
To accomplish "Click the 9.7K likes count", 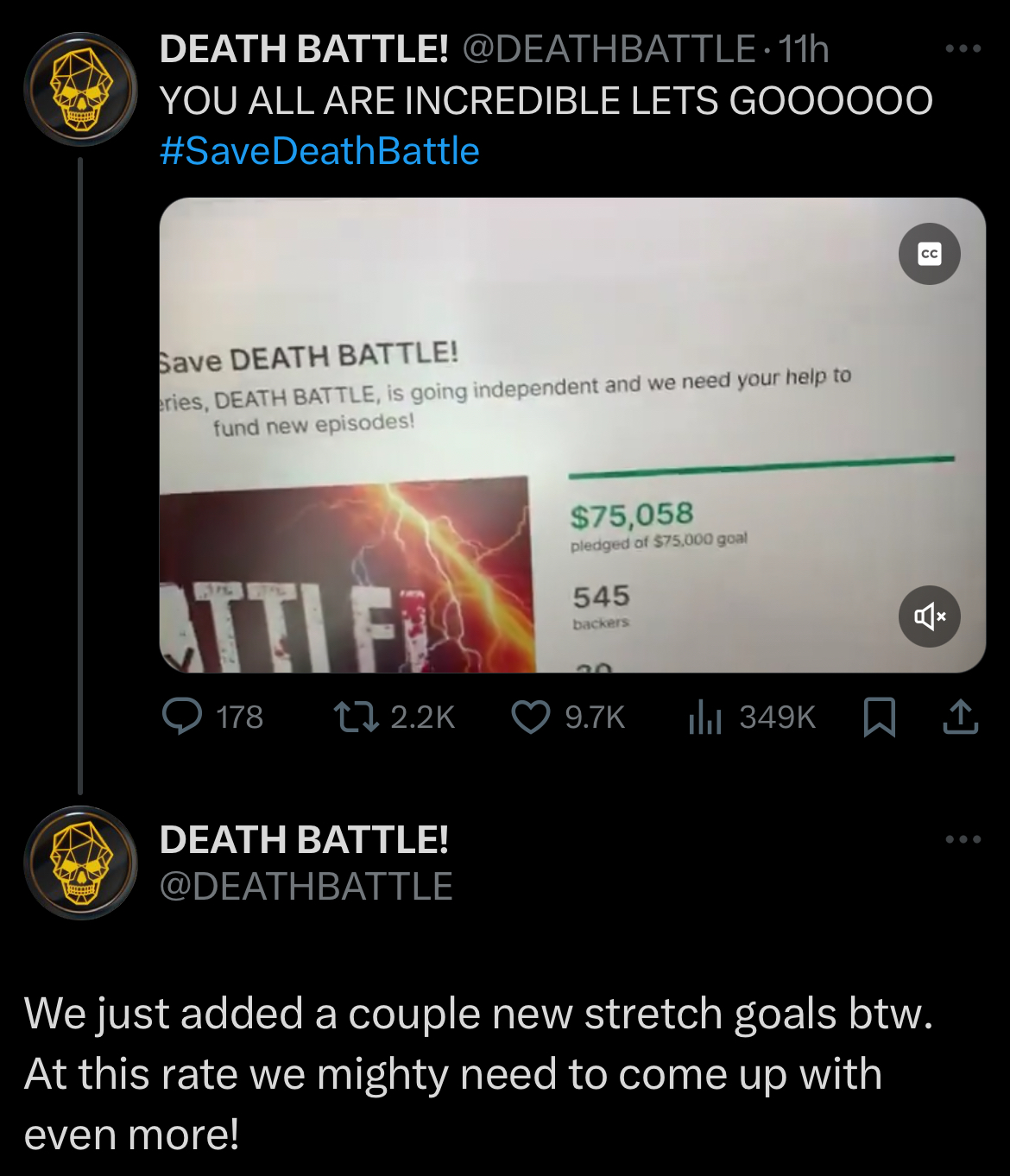I will point(595,718).
